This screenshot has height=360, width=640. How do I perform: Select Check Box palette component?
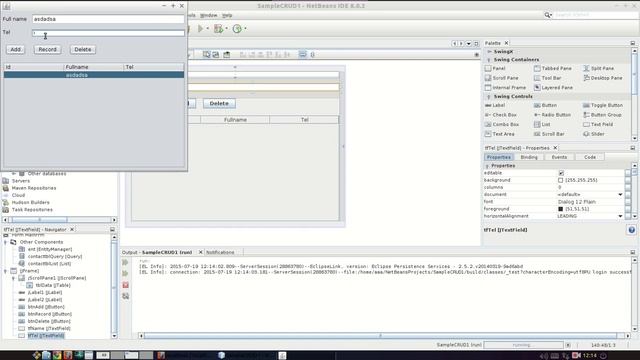click(x=501, y=115)
